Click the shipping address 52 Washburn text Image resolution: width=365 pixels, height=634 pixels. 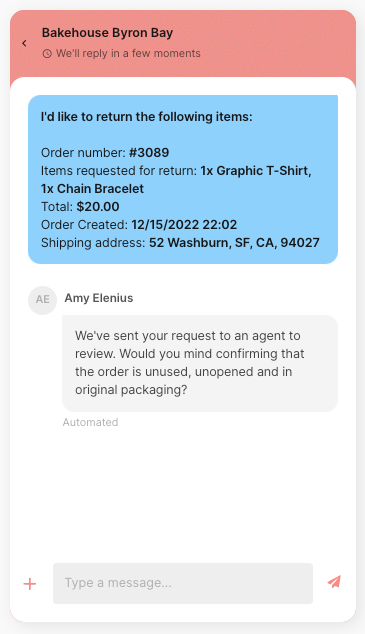pos(234,243)
